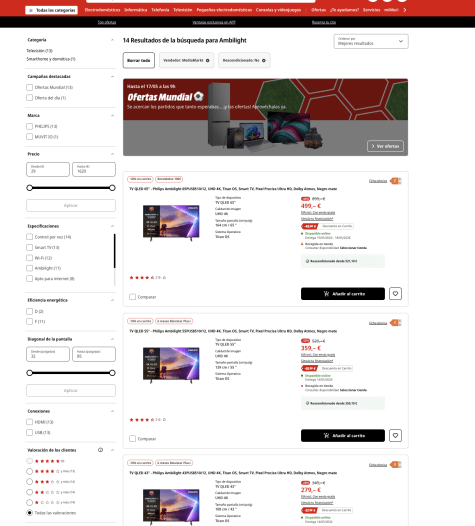Screen dimensions: 475x526
Task: Select Todas las valoraciones radio option
Action: 30,513
